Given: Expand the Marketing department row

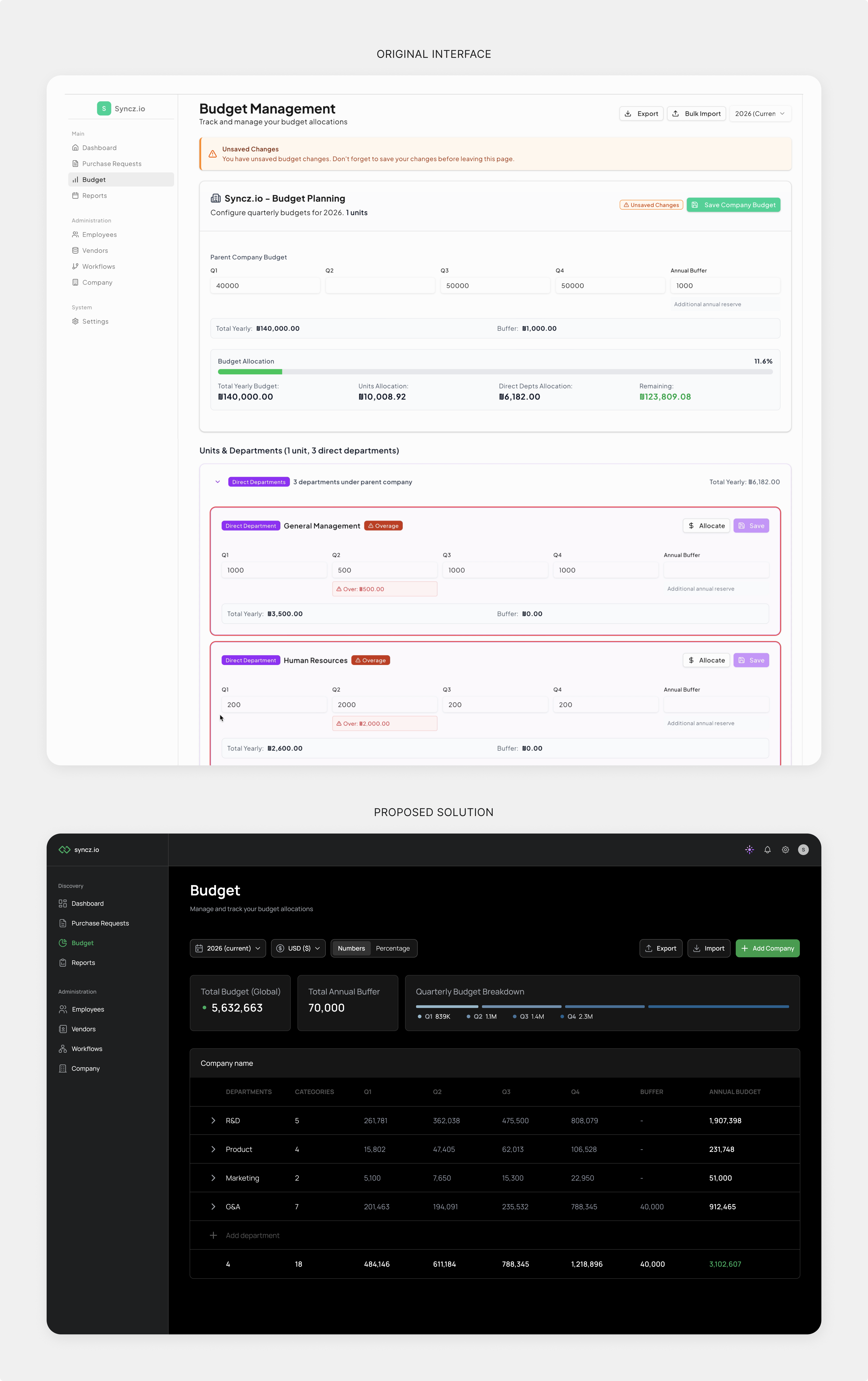Looking at the screenshot, I should coord(213,1178).
